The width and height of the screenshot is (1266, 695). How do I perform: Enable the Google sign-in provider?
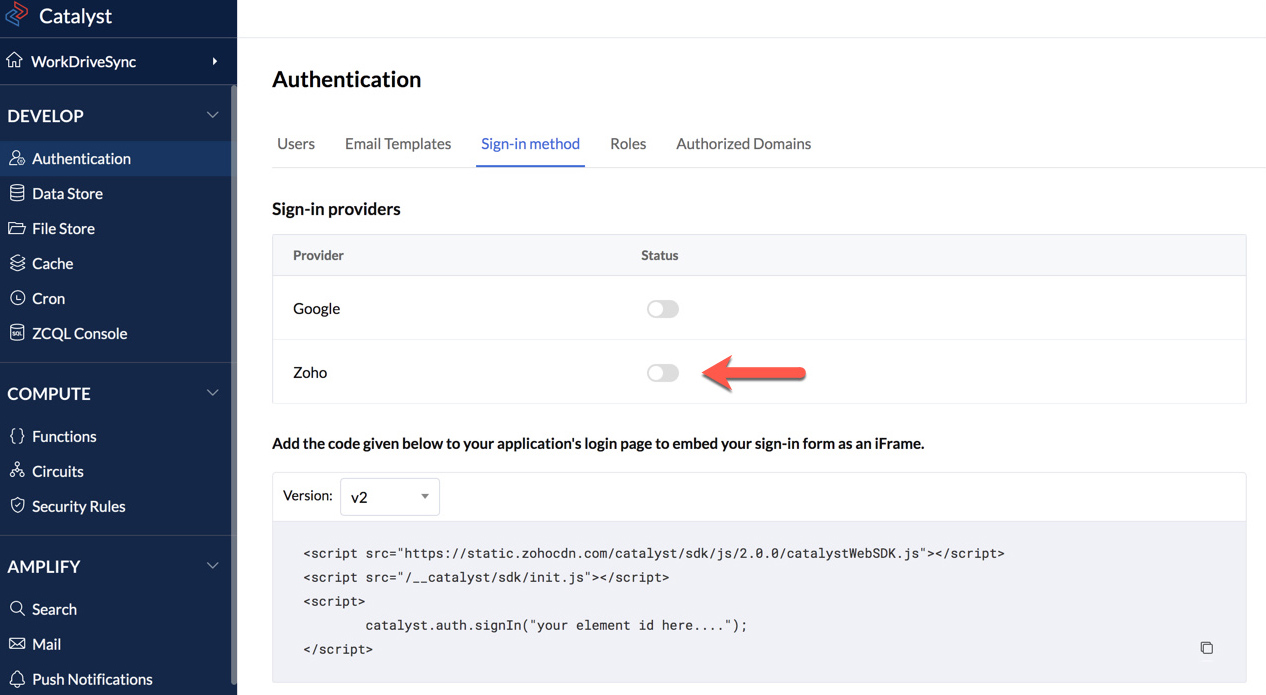point(662,308)
